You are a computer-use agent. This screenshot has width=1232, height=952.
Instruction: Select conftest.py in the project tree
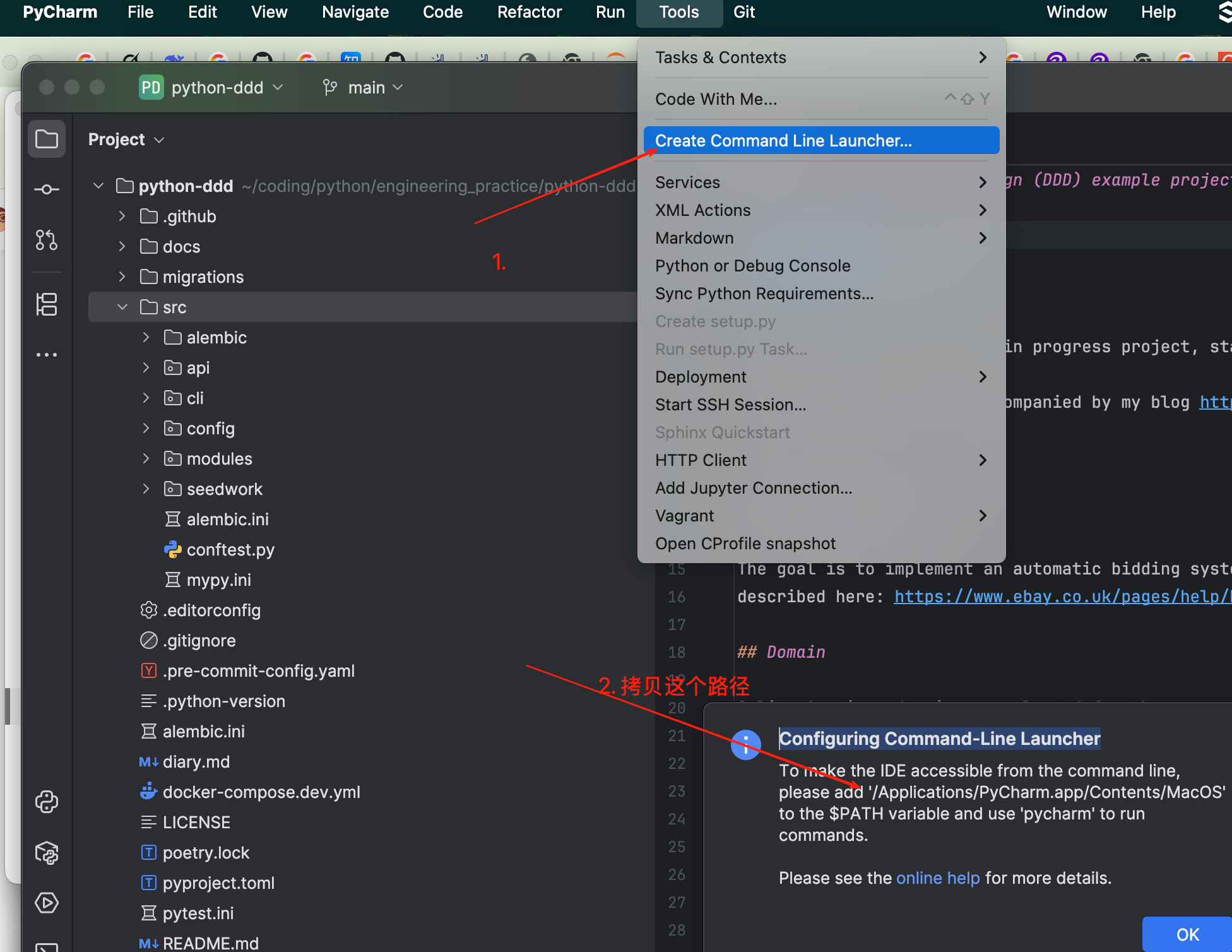pos(230,550)
